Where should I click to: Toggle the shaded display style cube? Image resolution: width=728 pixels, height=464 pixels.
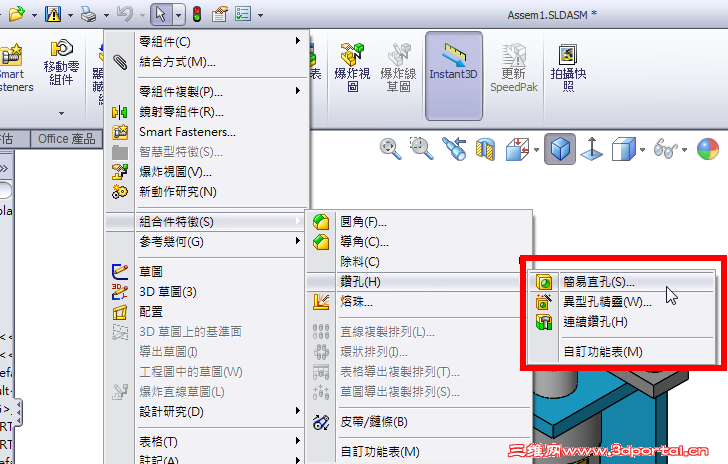pyautogui.click(x=560, y=149)
